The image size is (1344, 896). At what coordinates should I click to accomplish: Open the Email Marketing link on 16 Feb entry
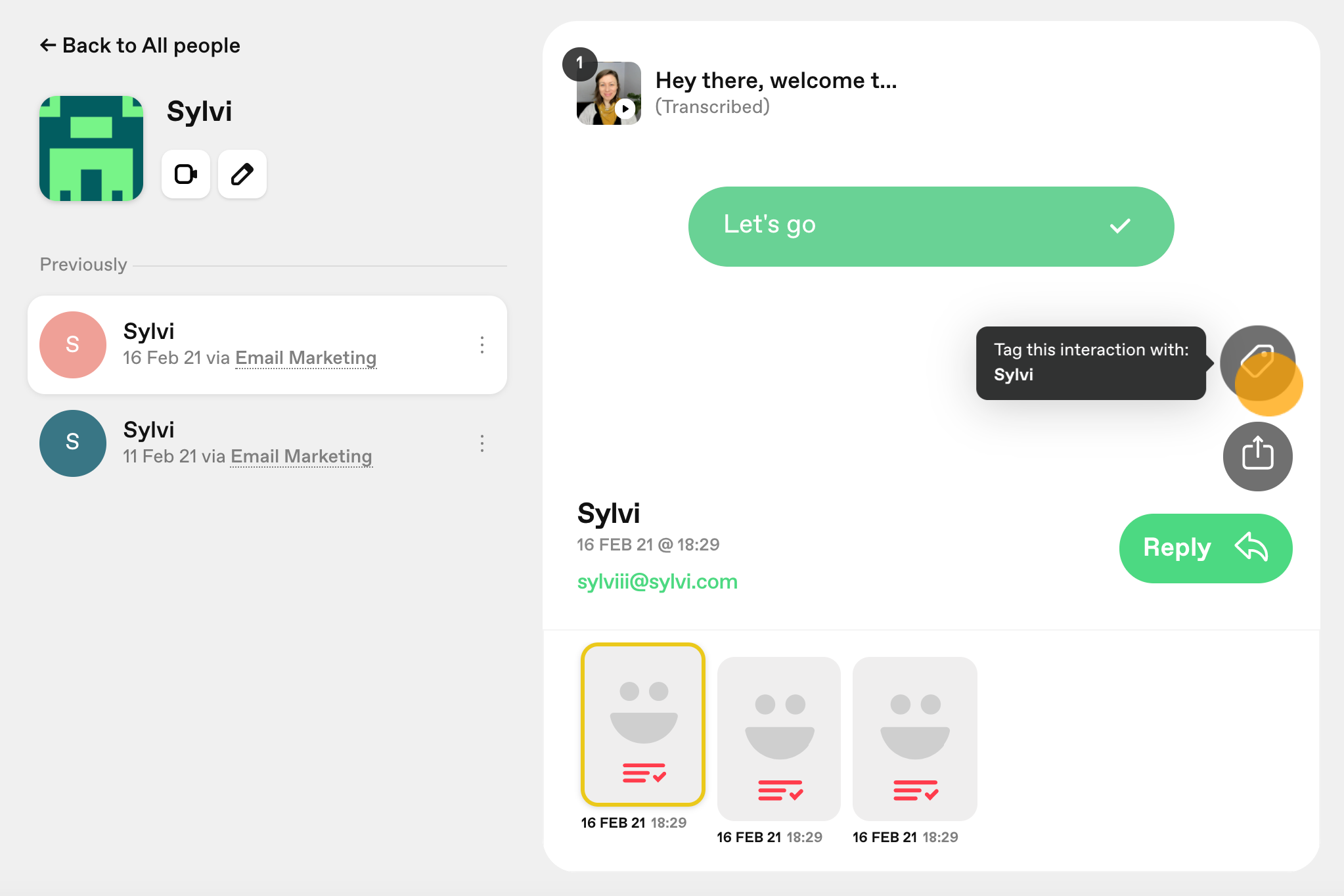pos(305,358)
